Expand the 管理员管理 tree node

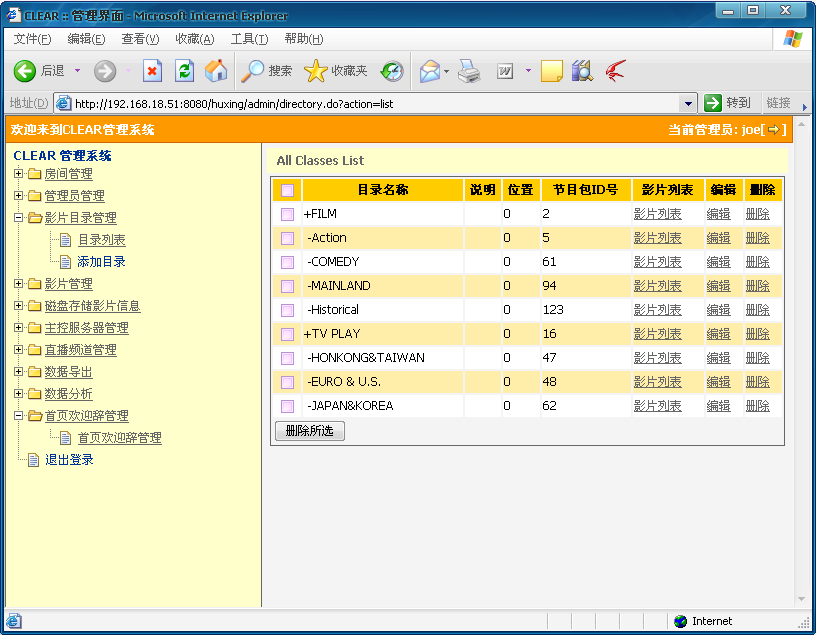click(x=18, y=195)
